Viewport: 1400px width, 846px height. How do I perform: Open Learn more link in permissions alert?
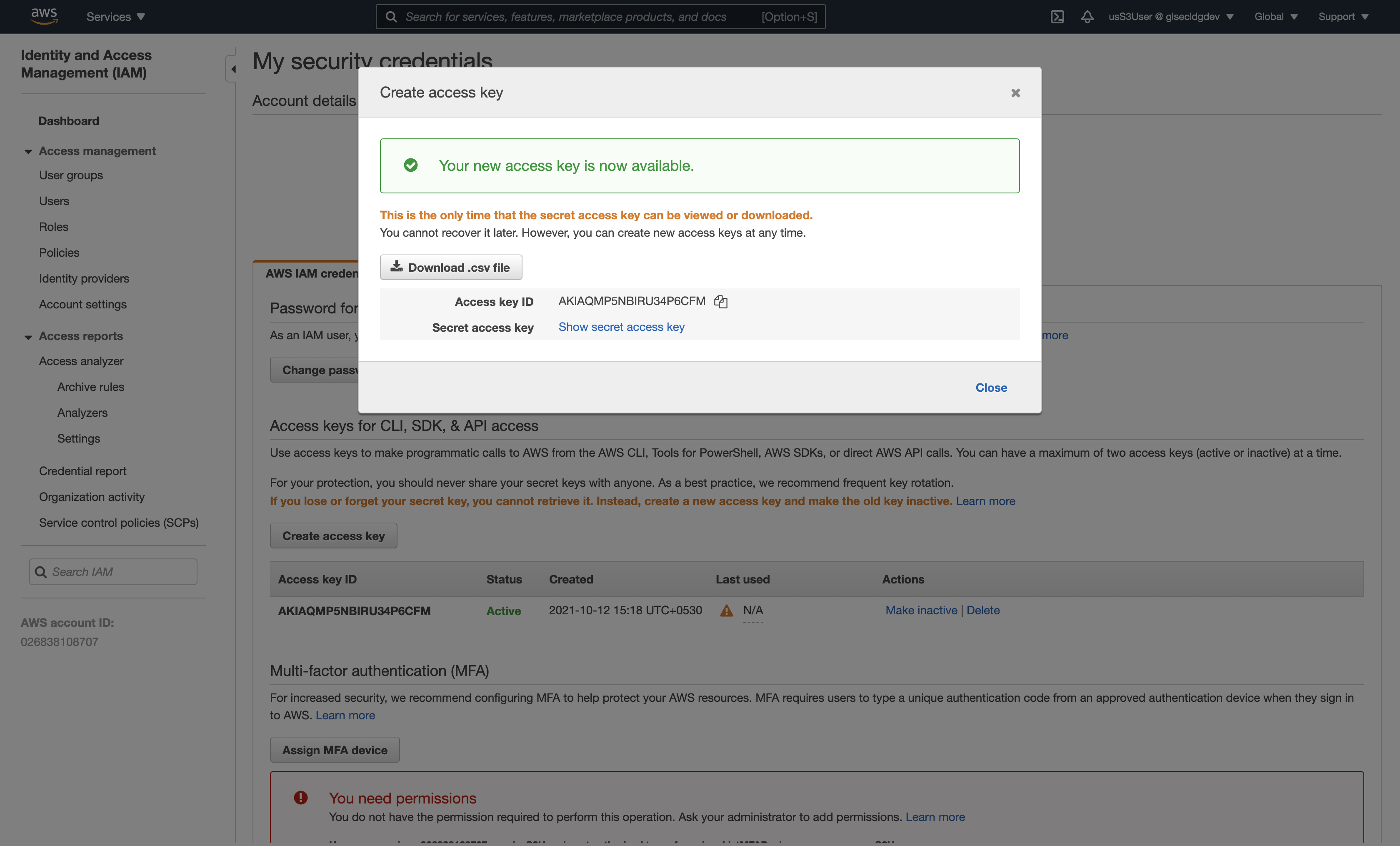(935, 817)
